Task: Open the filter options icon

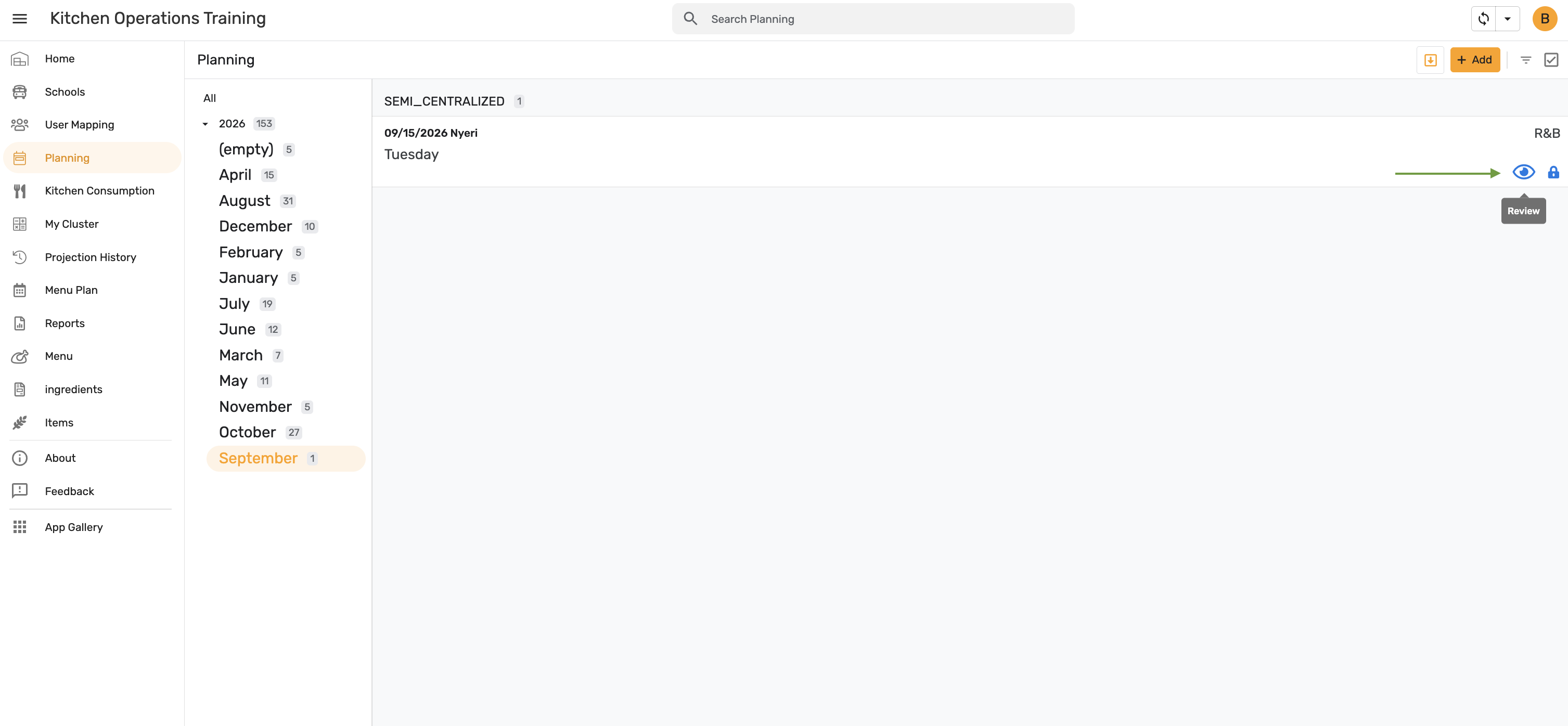Action: pos(1525,60)
